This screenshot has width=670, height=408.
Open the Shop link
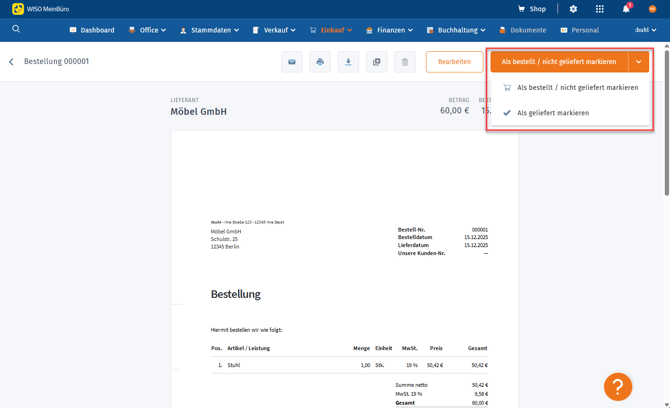tap(532, 9)
